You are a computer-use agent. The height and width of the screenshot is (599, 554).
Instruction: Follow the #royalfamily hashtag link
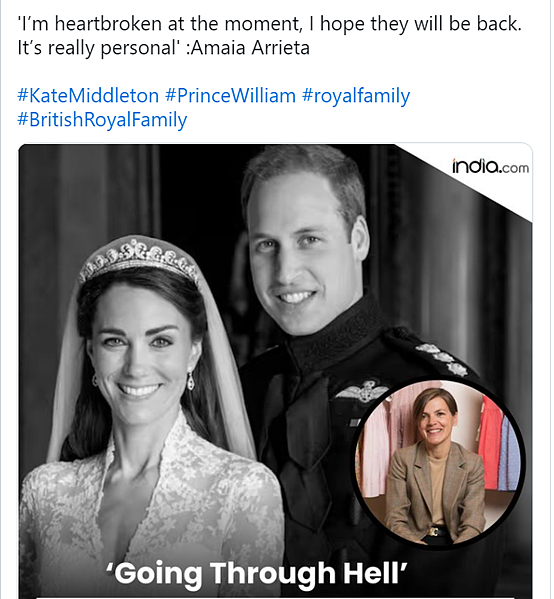pos(356,96)
